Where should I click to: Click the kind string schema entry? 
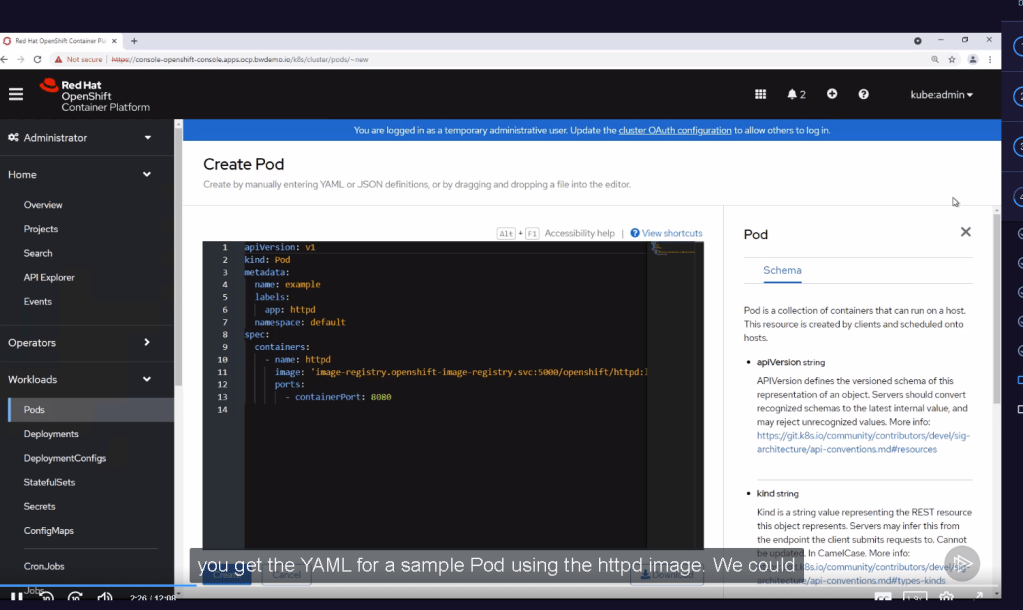tap(778, 494)
